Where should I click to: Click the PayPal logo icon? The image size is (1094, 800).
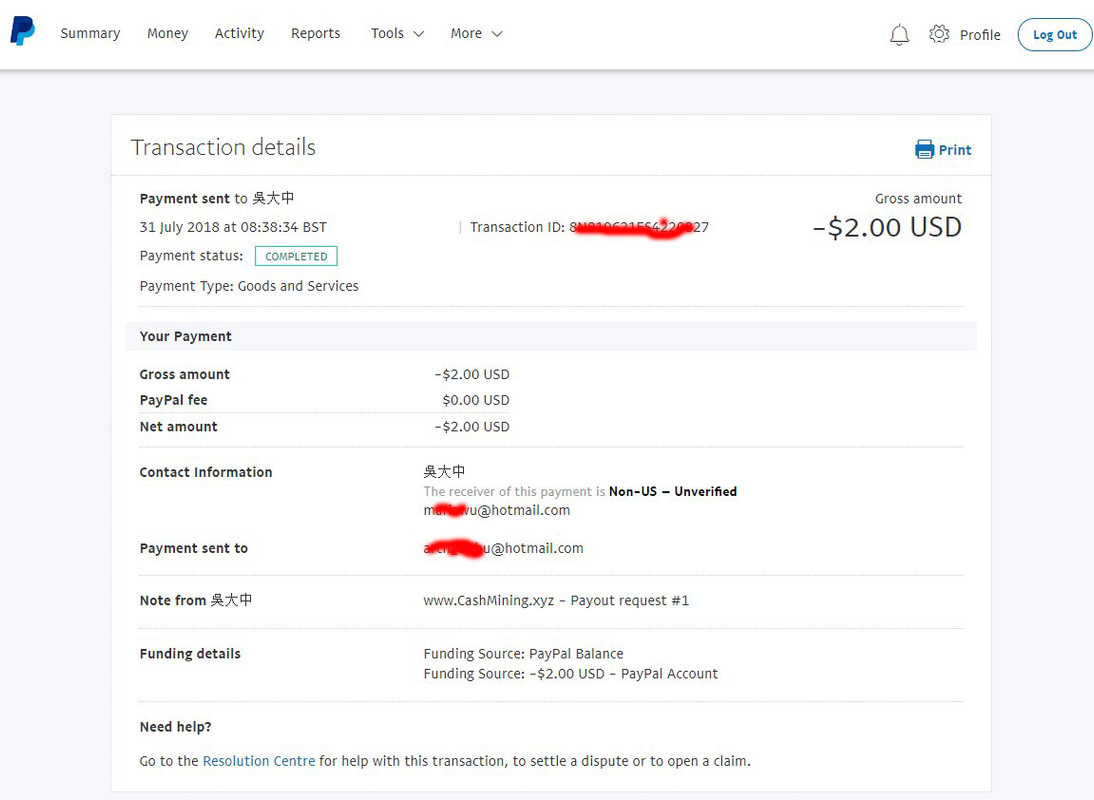tap(22, 31)
